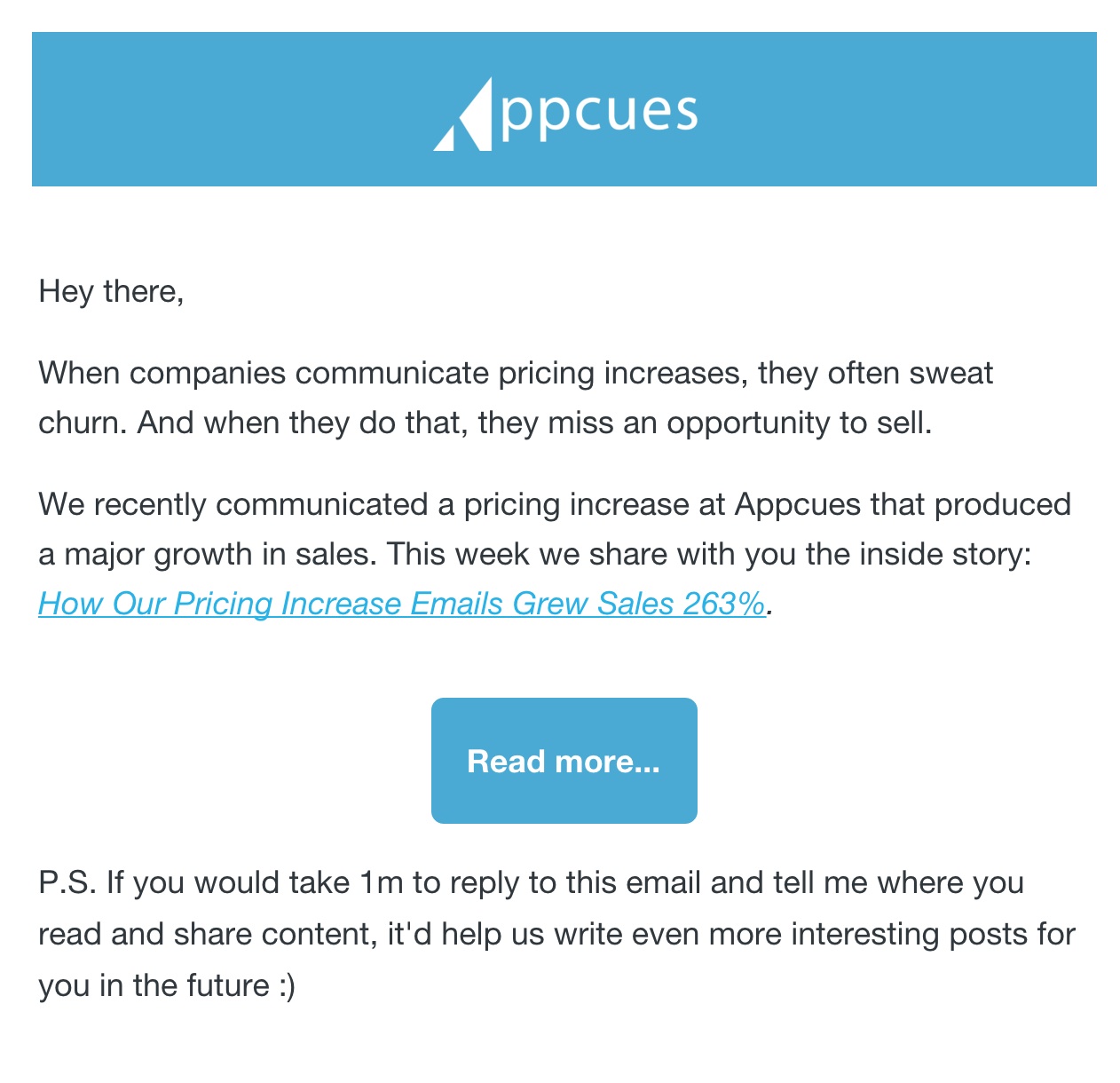Click the line starting 'P.S. If you would take'
The height and width of the screenshot is (1083, 1120).
(x=531, y=883)
